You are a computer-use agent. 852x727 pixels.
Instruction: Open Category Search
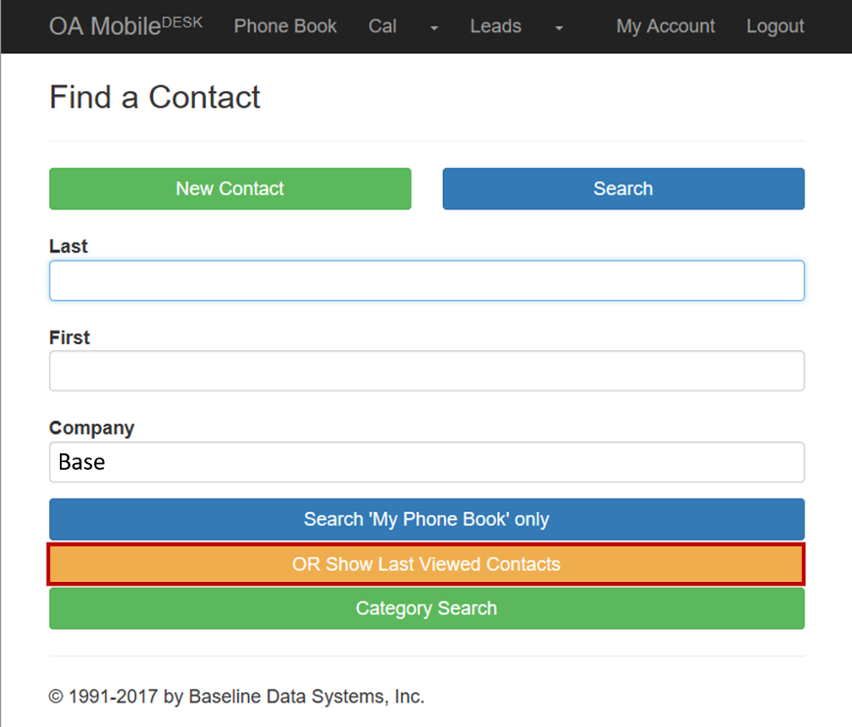427,609
